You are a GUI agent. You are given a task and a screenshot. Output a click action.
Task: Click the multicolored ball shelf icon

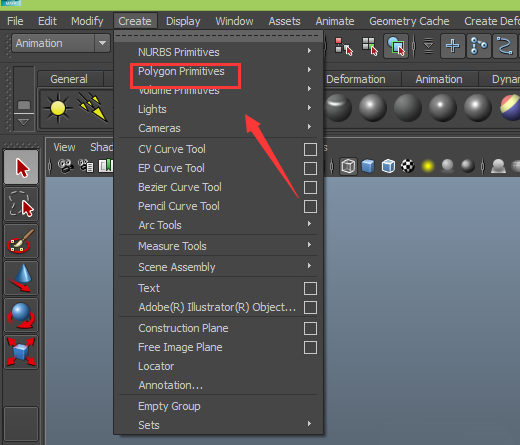point(511,107)
